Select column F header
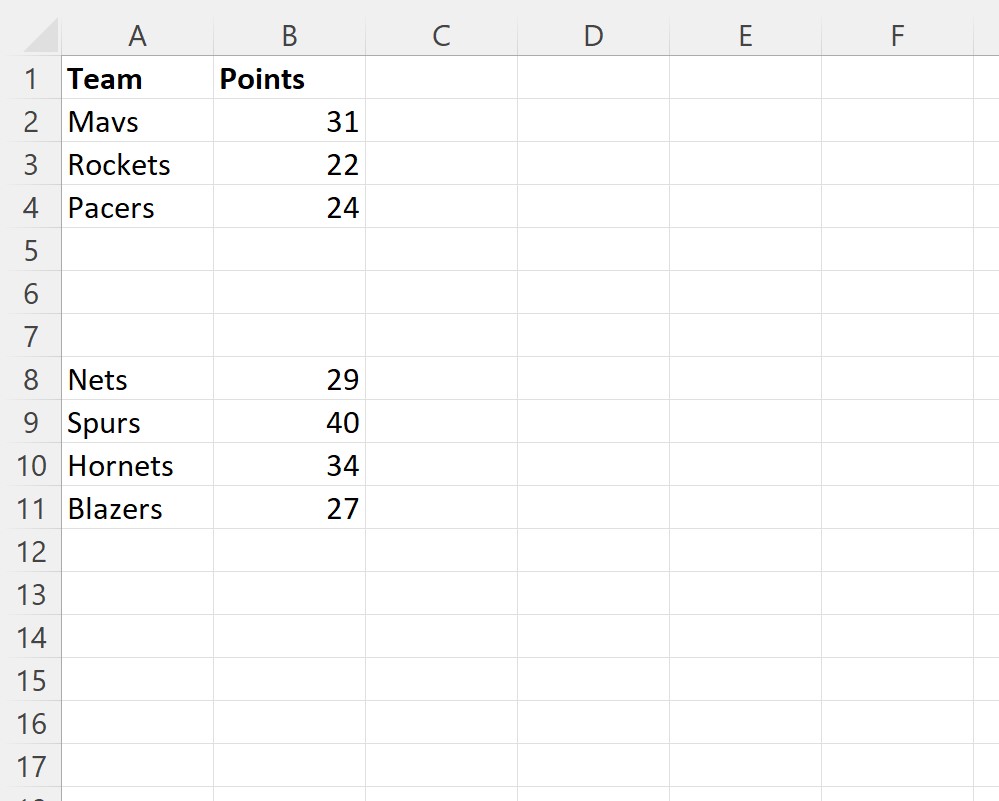999x801 pixels. click(x=897, y=36)
